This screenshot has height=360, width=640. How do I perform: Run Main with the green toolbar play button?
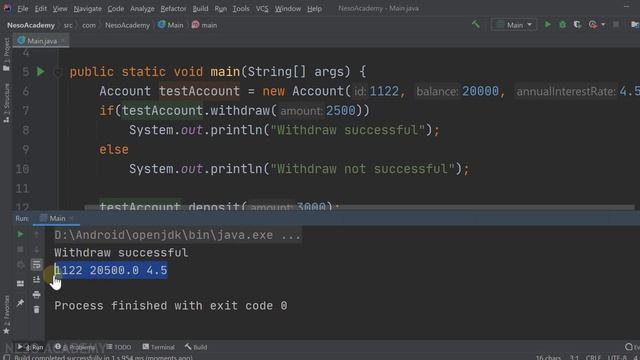pos(547,25)
